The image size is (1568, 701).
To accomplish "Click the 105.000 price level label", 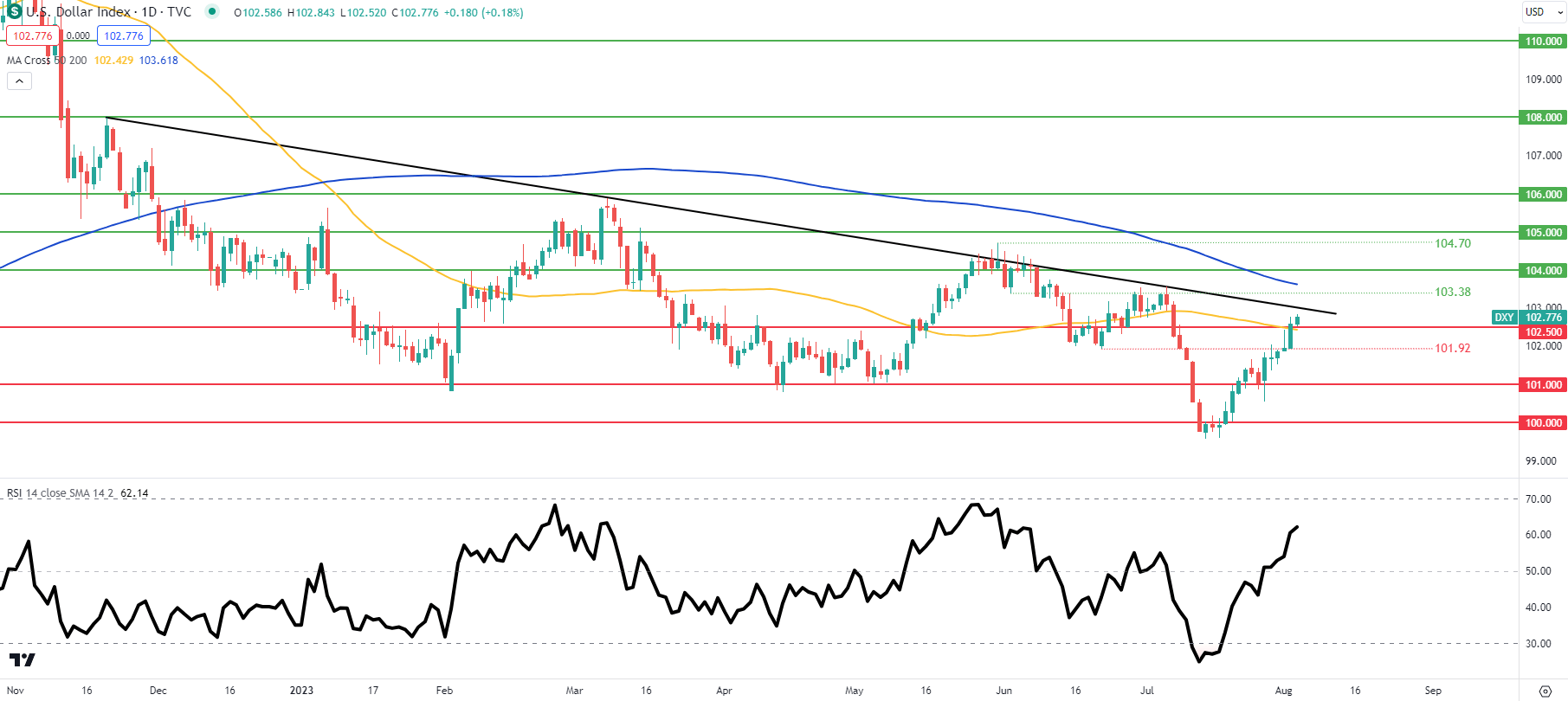I will [1543, 232].
